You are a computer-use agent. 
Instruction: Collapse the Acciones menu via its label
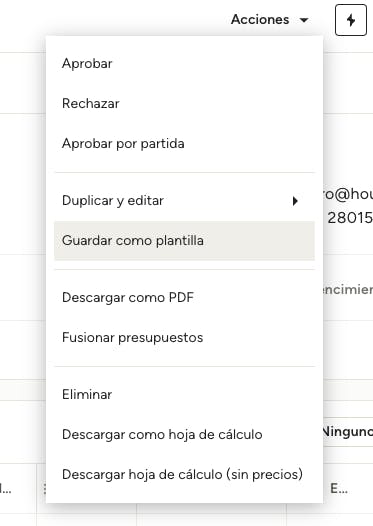point(260,19)
